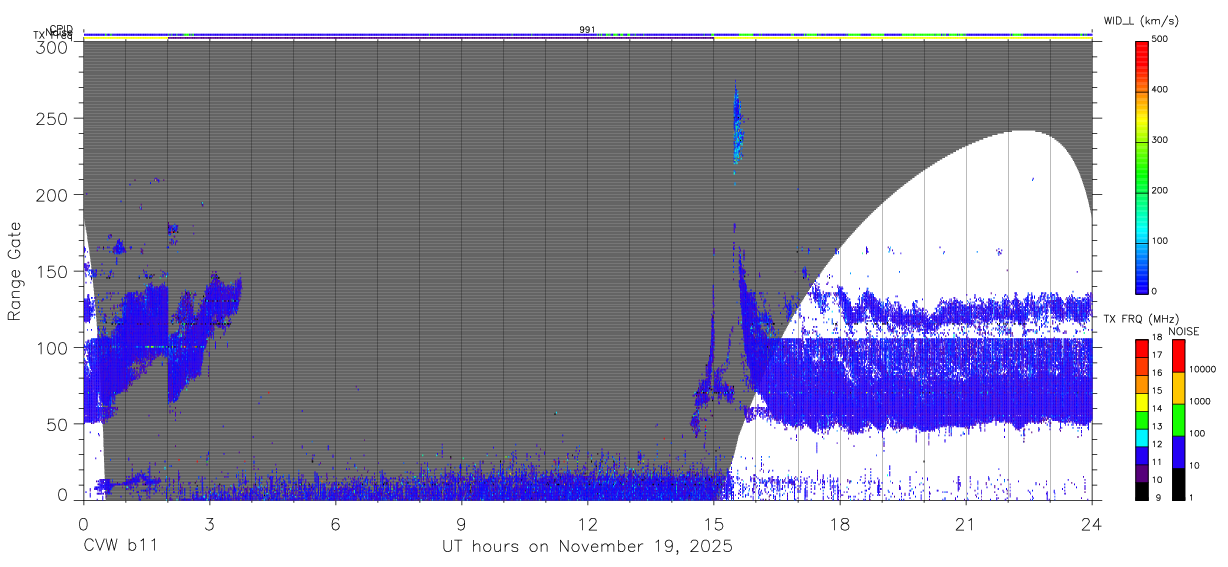Click the "CVW b11" radar label

120,546
